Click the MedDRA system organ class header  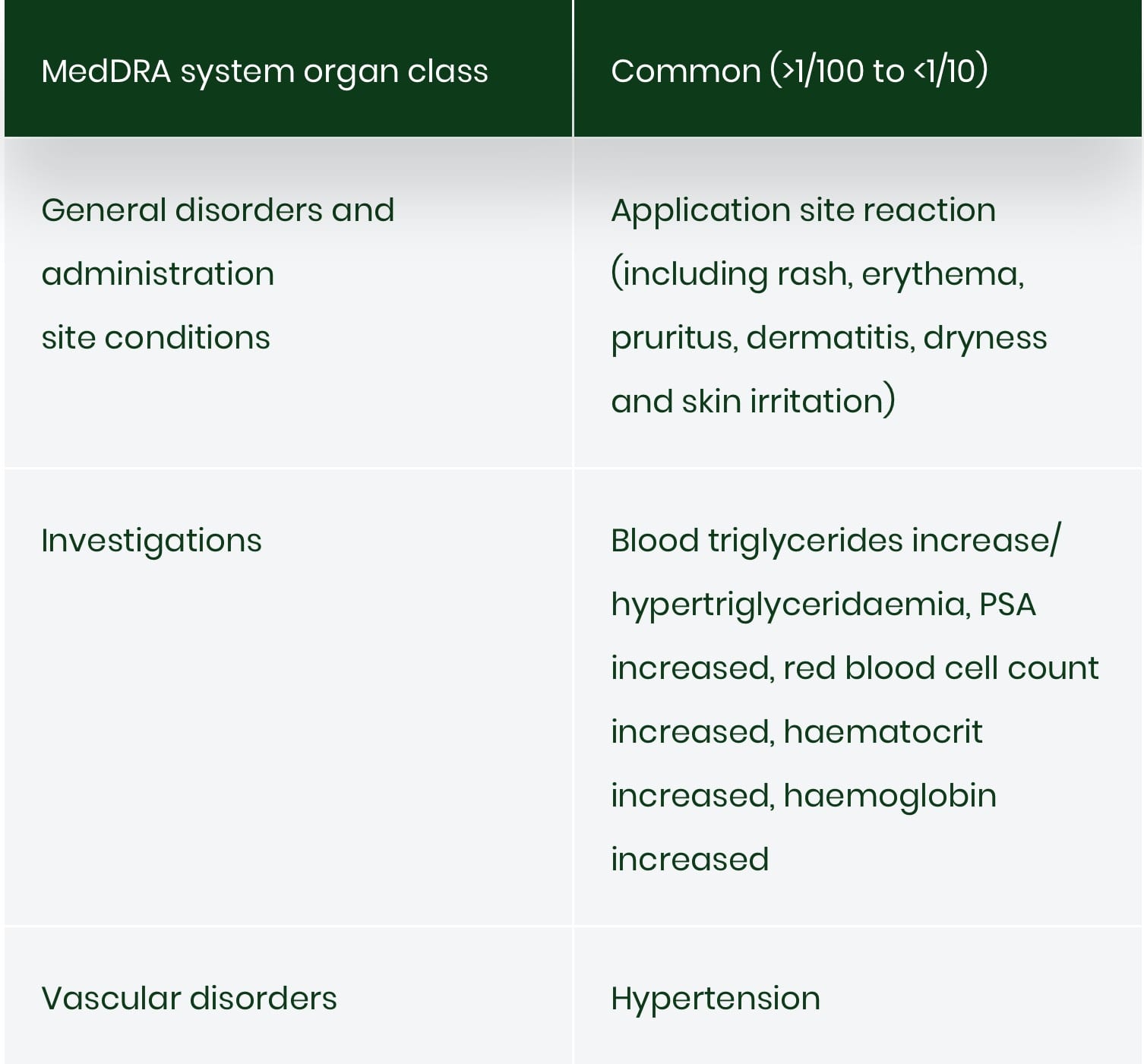click(288, 68)
